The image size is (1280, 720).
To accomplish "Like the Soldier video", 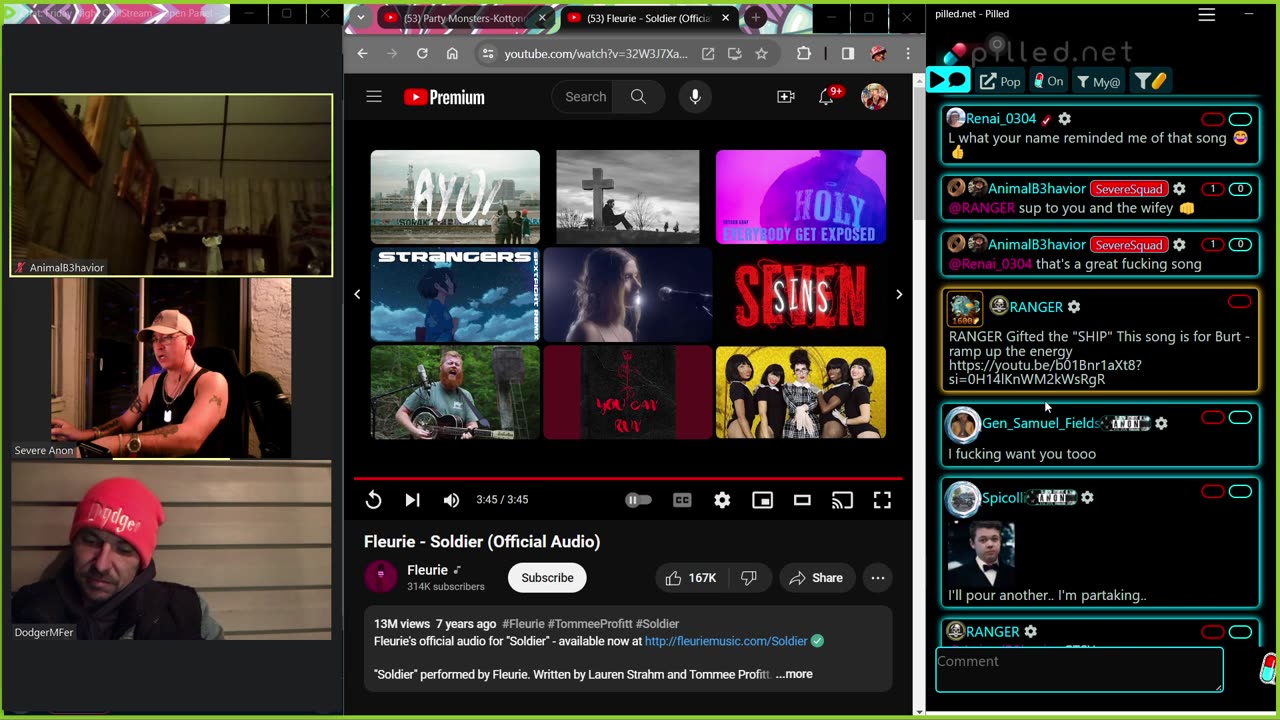I will point(691,578).
